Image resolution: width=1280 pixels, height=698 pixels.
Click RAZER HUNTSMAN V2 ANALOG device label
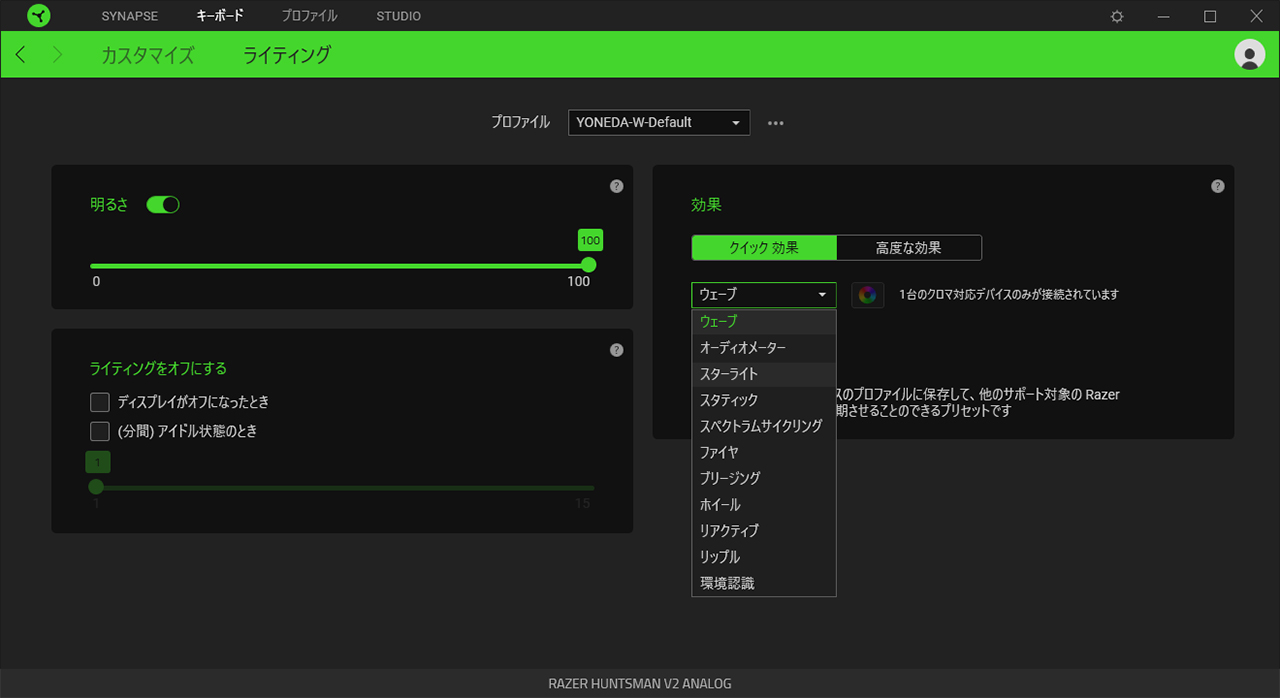point(640,684)
